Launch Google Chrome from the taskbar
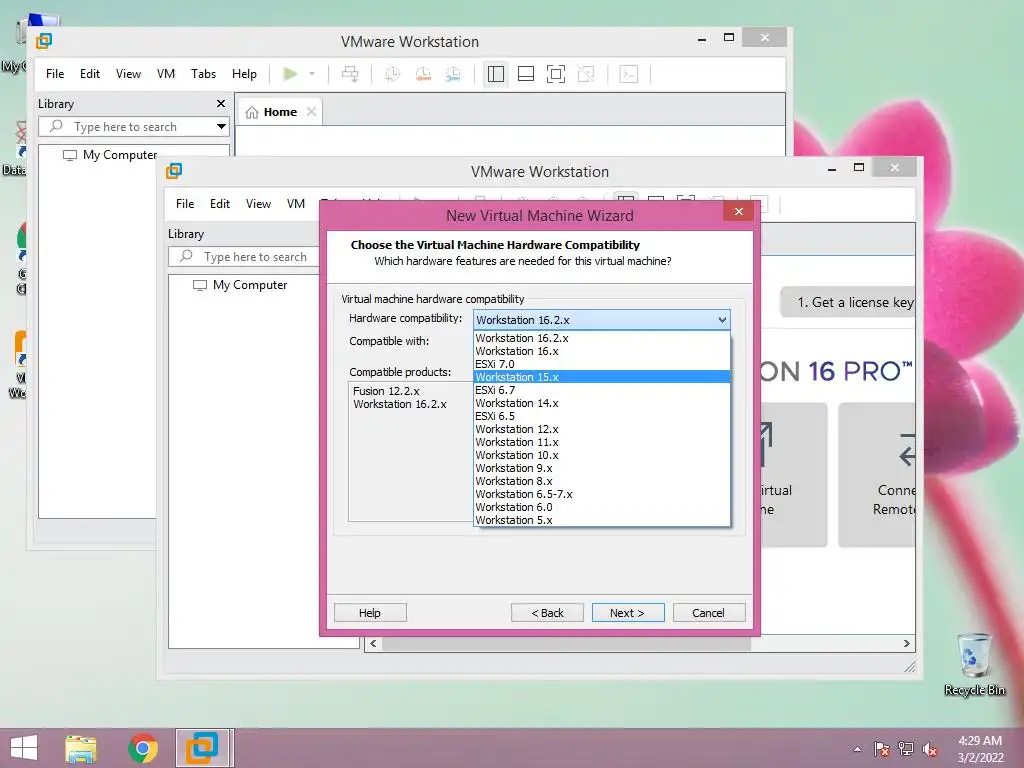 (143, 748)
